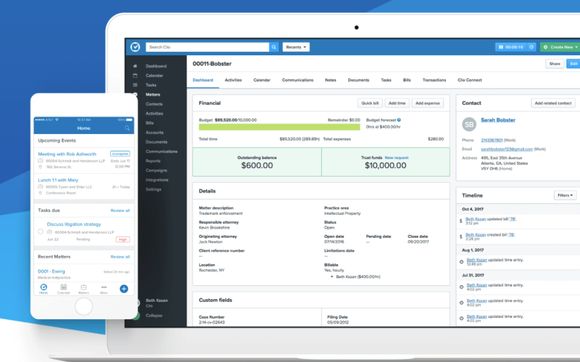Select Contacts in the left sidebar

pyautogui.click(x=154, y=104)
